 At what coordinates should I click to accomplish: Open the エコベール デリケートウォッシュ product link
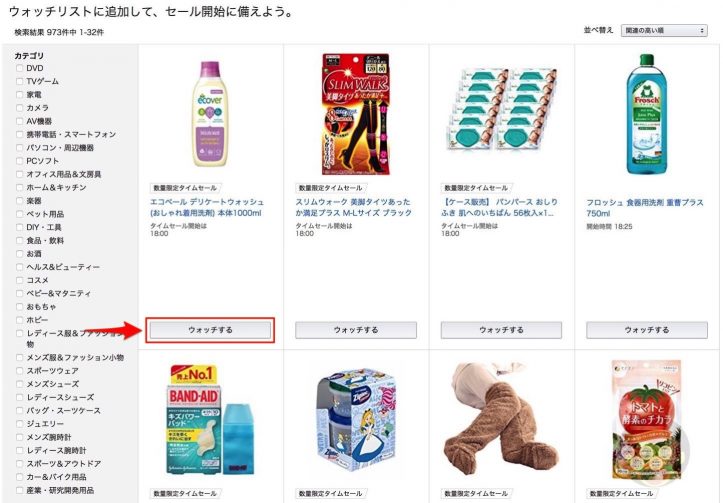[x=207, y=207]
